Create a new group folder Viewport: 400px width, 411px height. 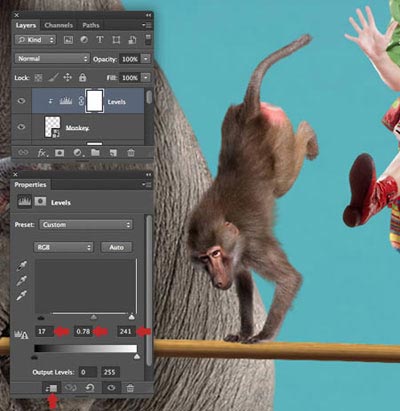pos(95,153)
